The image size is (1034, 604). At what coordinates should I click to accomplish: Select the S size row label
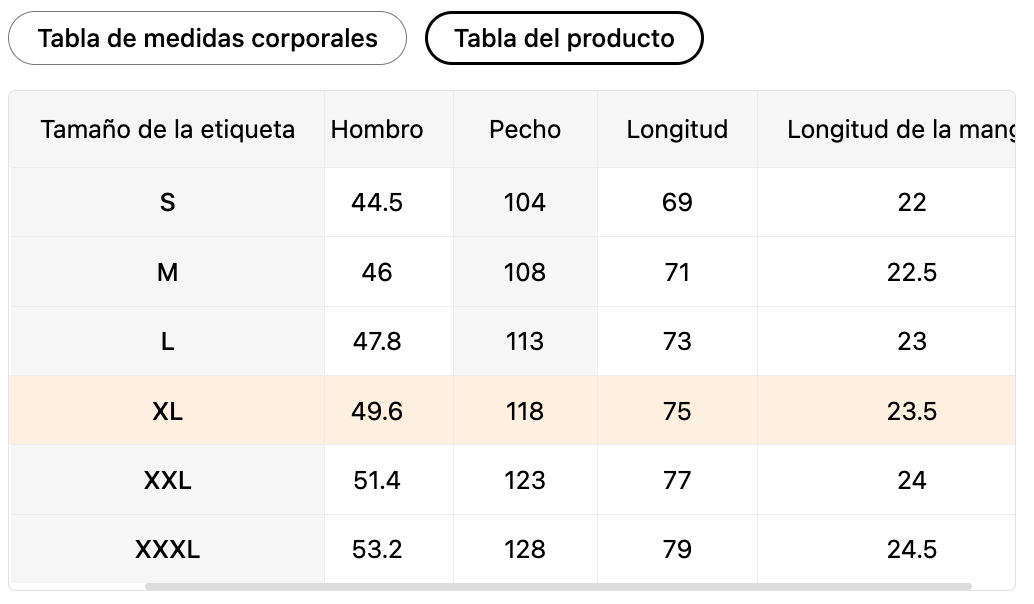tap(167, 202)
